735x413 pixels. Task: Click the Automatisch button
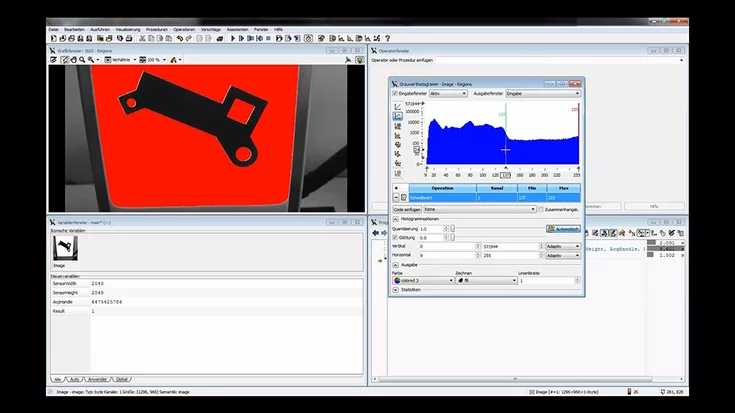pyautogui.click(x=563, y=228)
